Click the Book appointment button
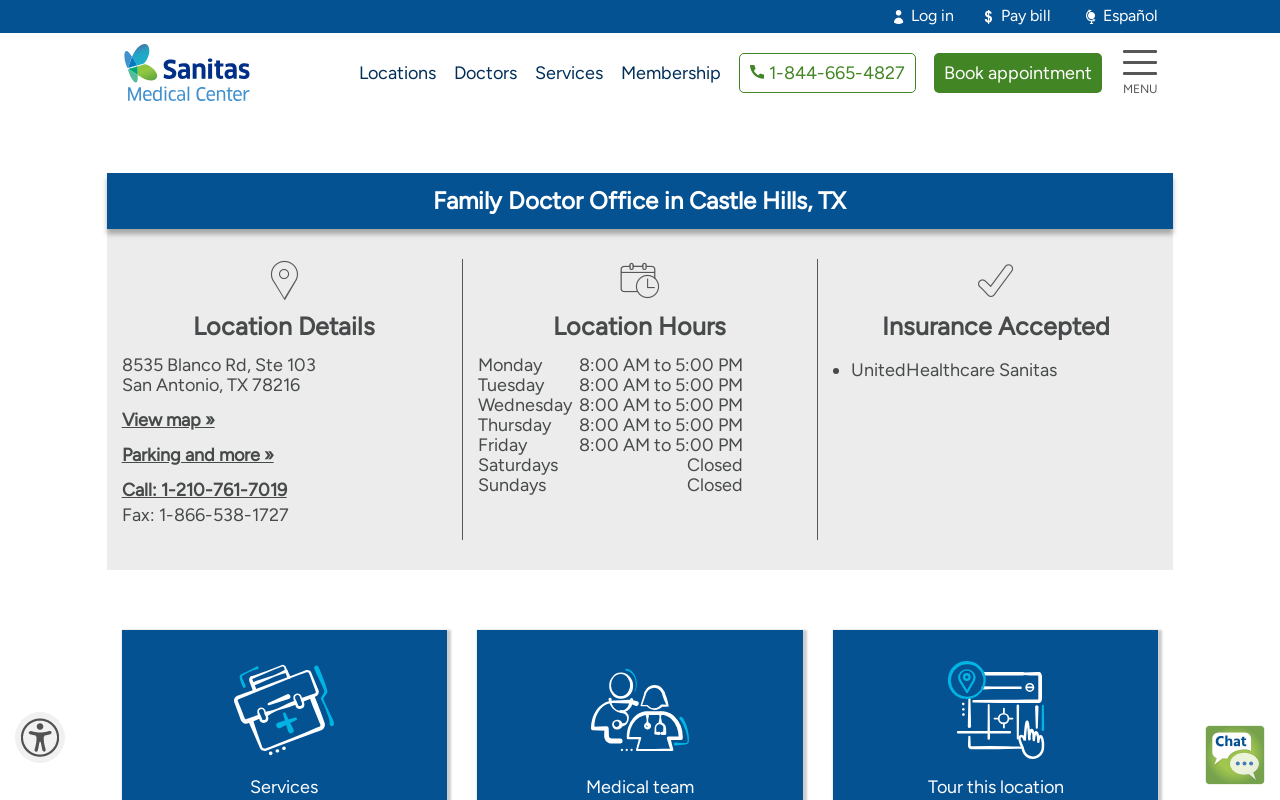This screenshot has height=800, width=1280. [1018, 73]
